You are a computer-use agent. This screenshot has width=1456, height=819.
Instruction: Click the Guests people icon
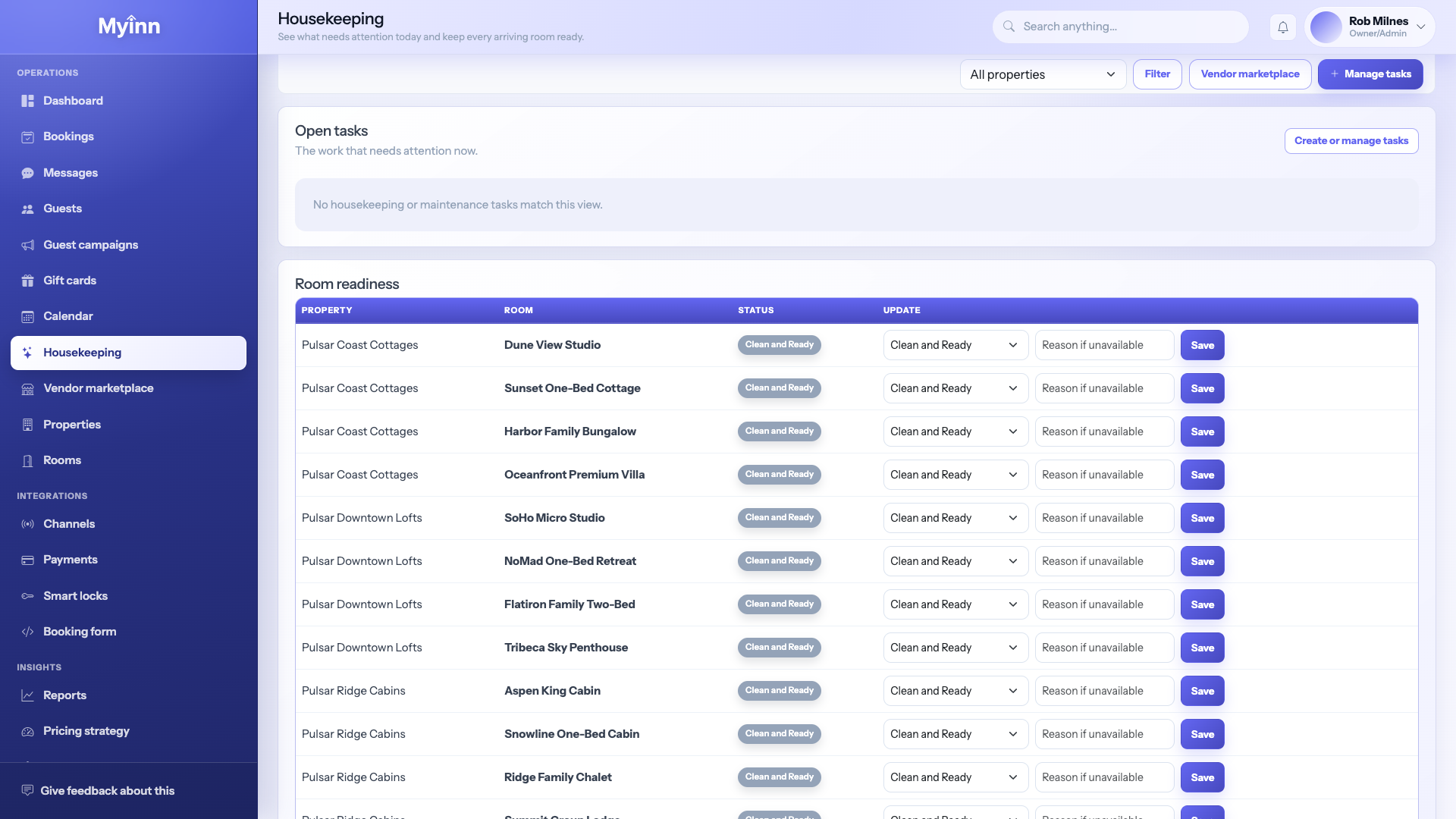point(28,209)
